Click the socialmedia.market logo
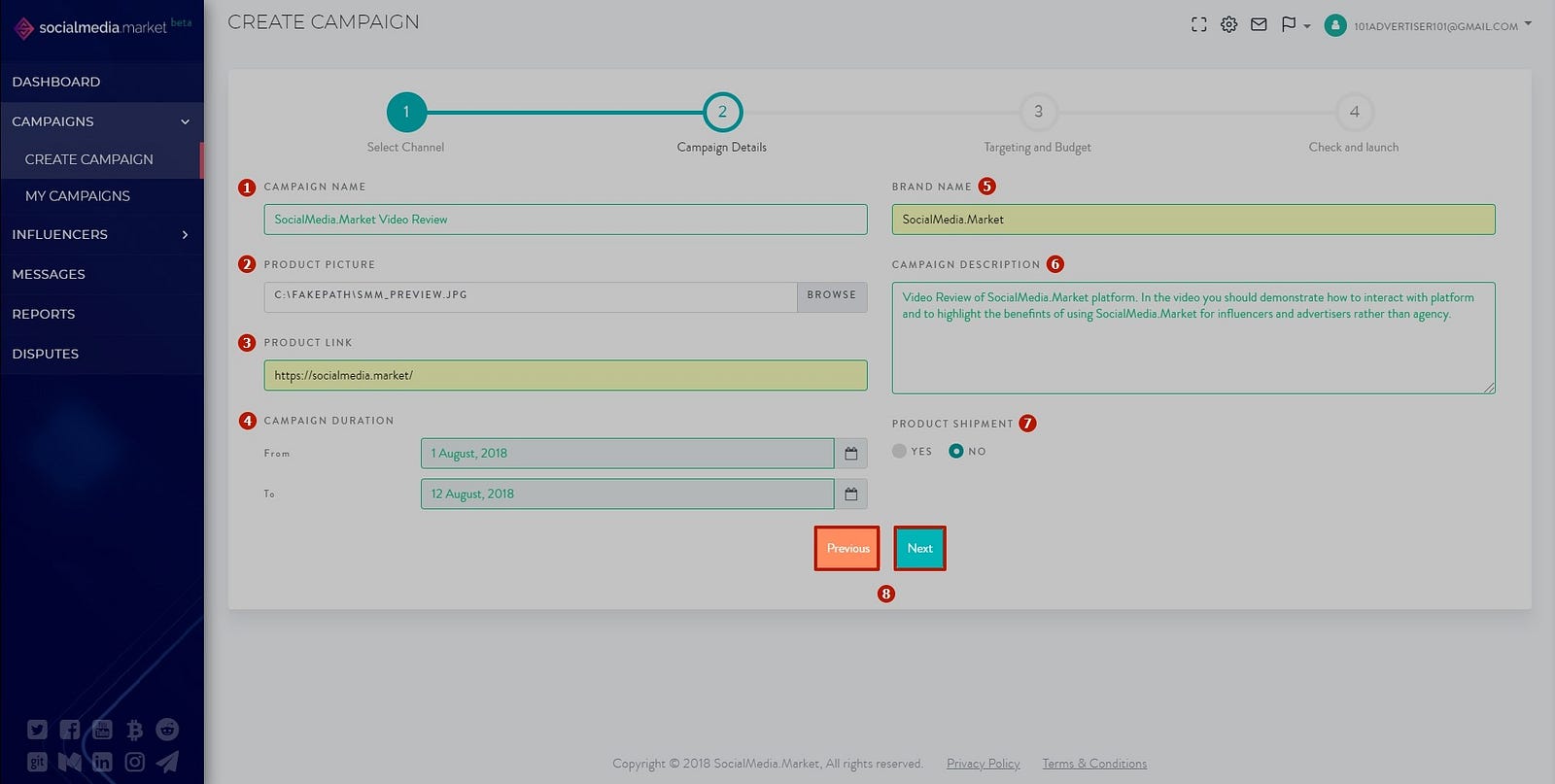Screen dimensions: 1555x784 point(102,27)
